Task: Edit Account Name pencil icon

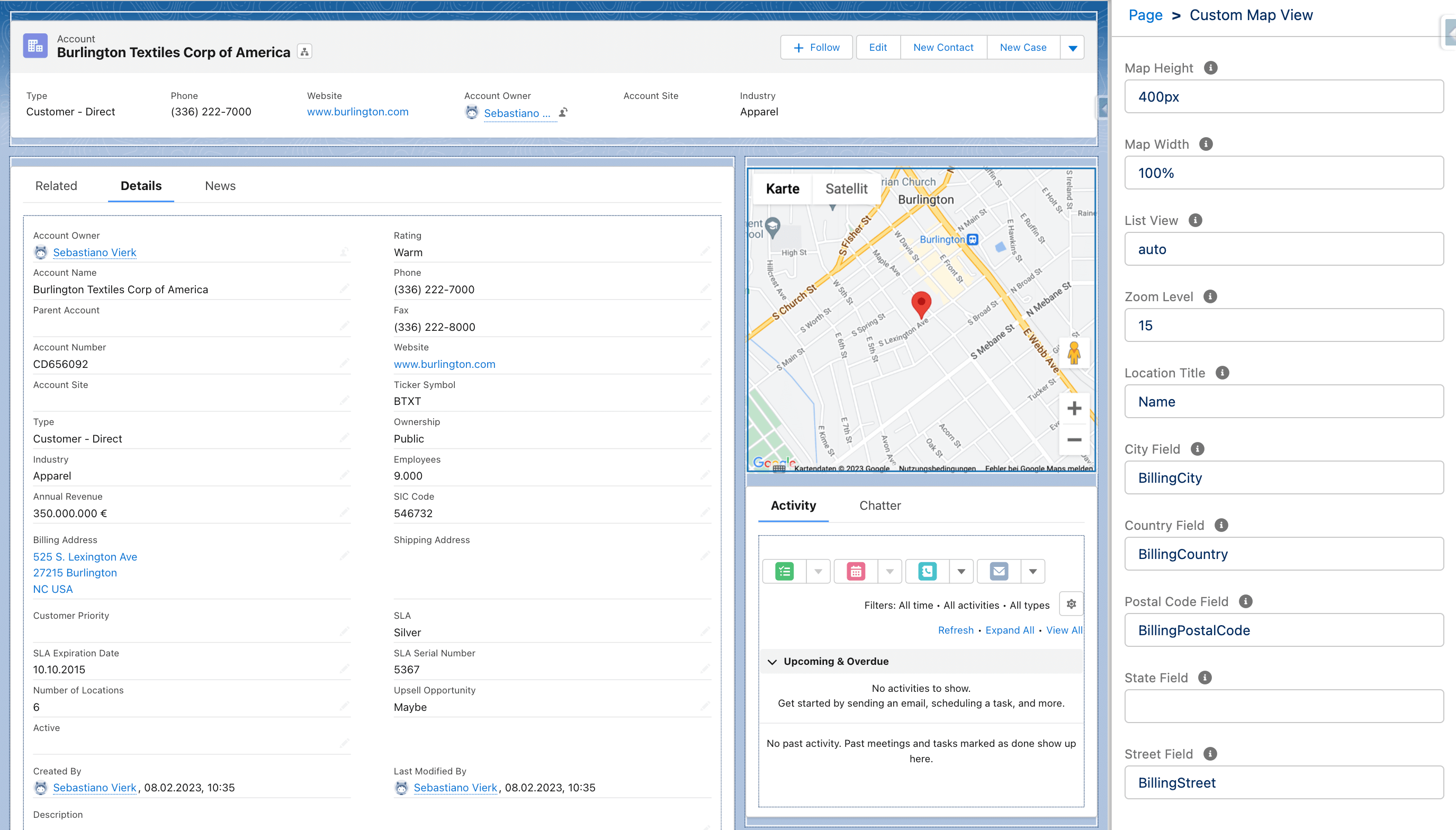Action: 344,288
